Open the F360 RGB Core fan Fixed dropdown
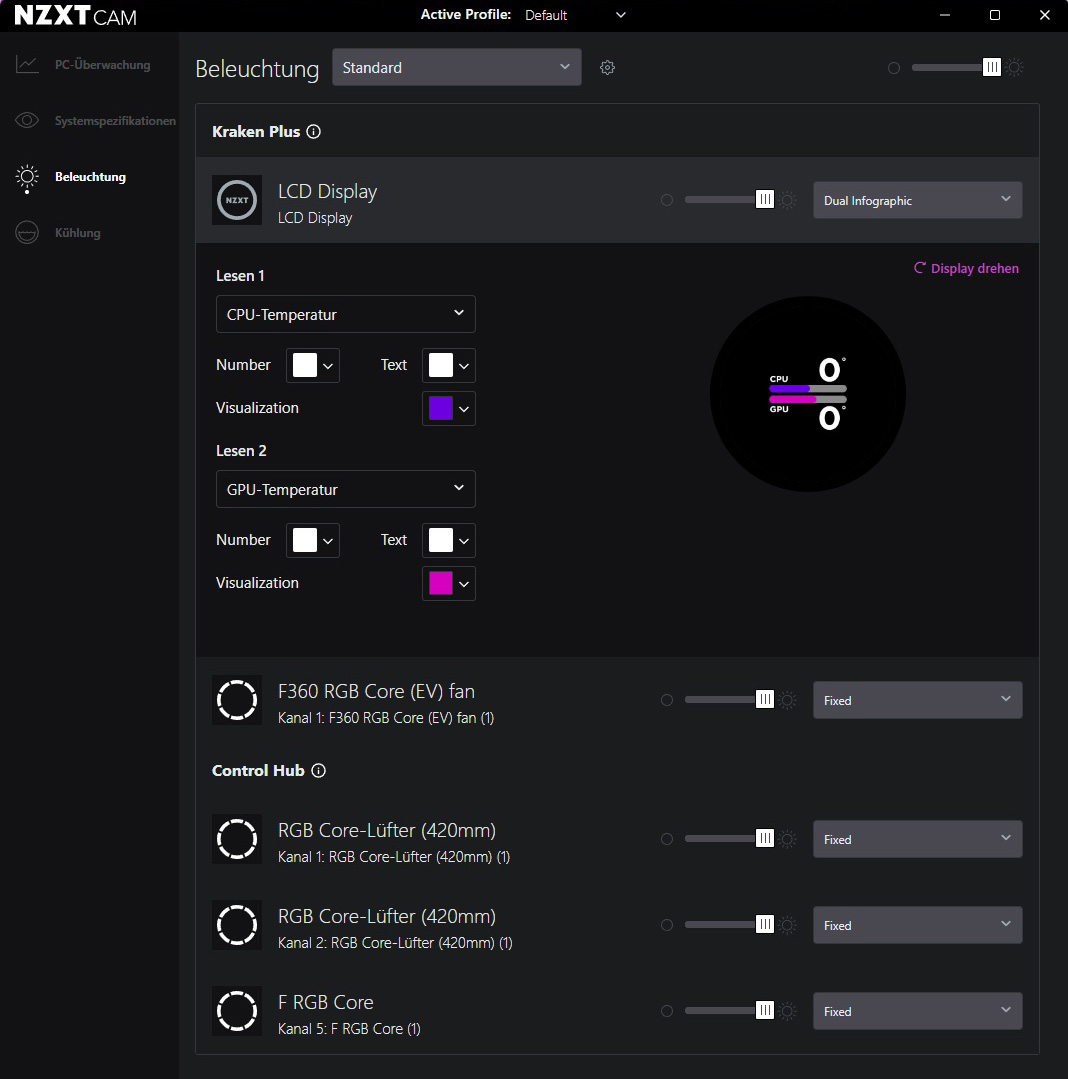The height and width of the screenshot is (1079, 1068). click(x=917, y=700)
